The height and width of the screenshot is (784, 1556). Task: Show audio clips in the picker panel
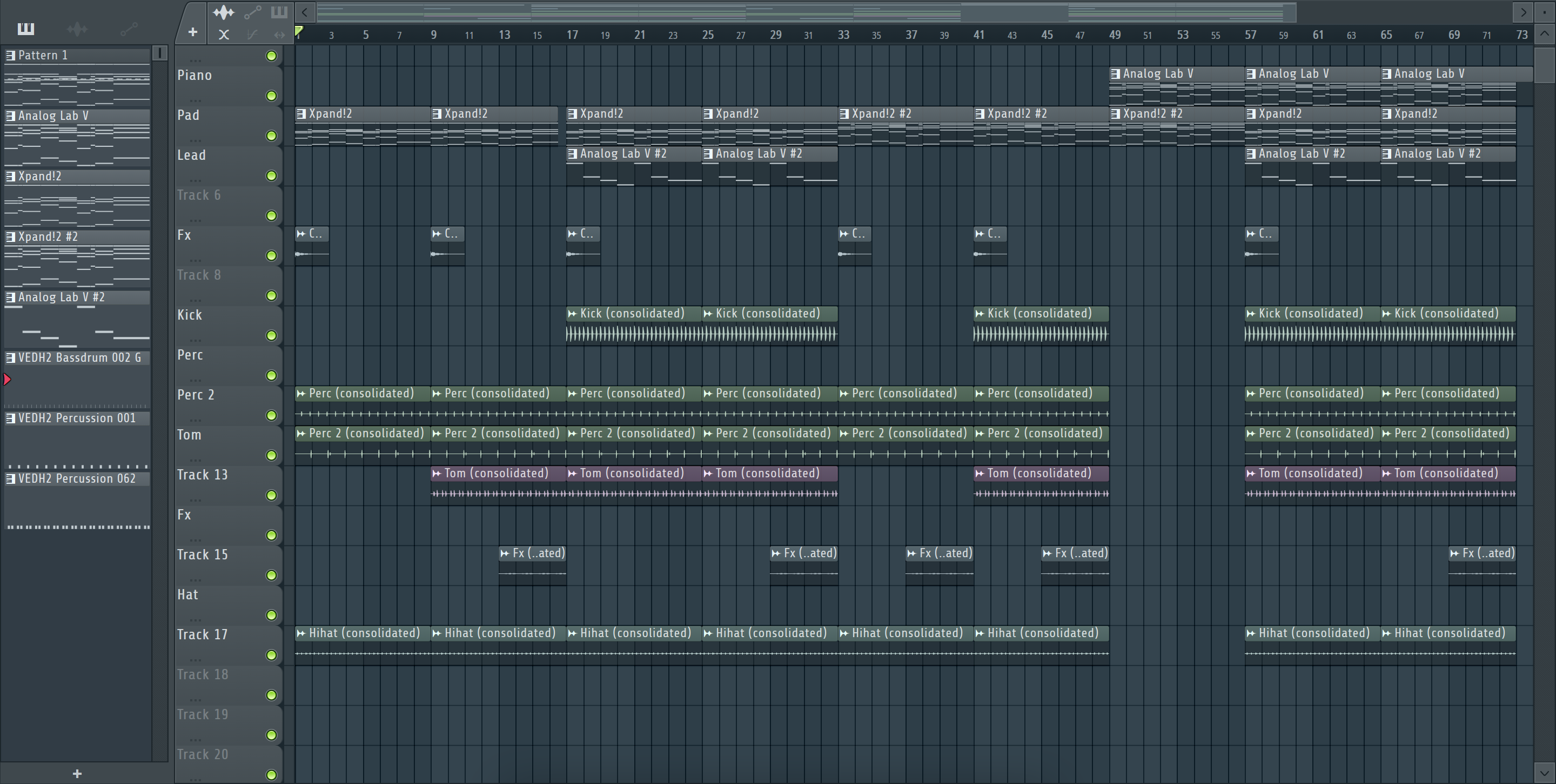point(77,29)
